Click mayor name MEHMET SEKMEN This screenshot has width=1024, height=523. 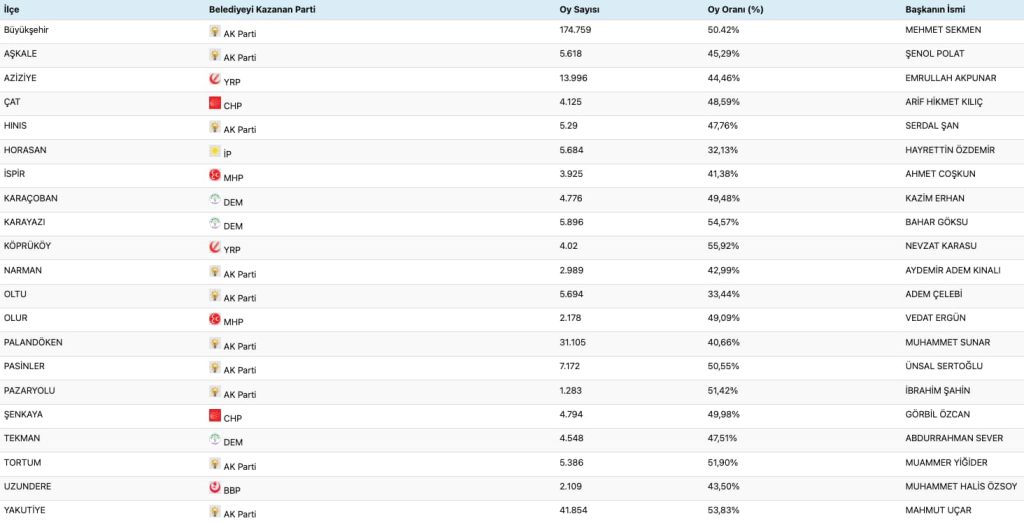tap(943, 30)
